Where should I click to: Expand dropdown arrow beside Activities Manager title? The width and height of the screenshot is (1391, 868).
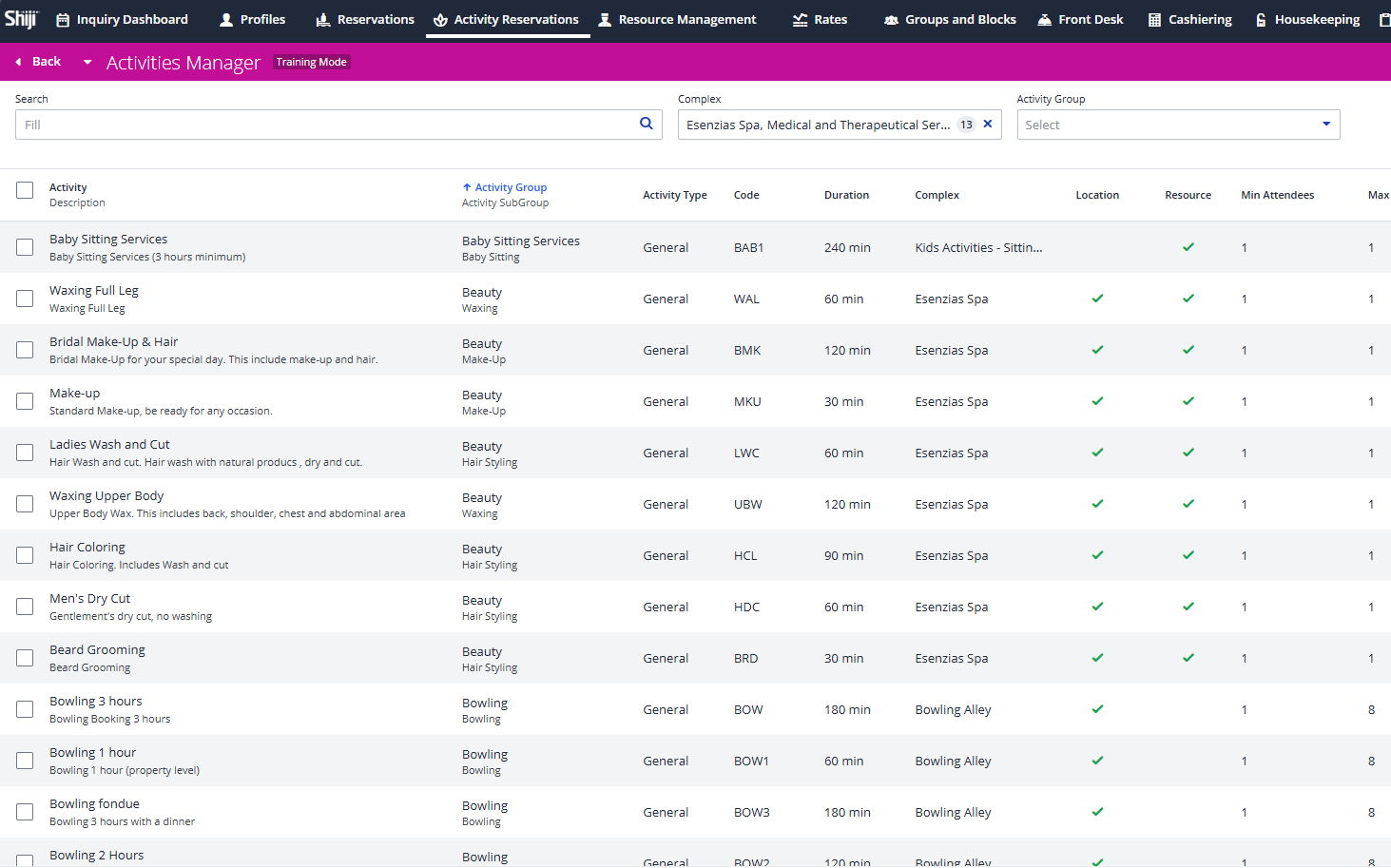87,62
